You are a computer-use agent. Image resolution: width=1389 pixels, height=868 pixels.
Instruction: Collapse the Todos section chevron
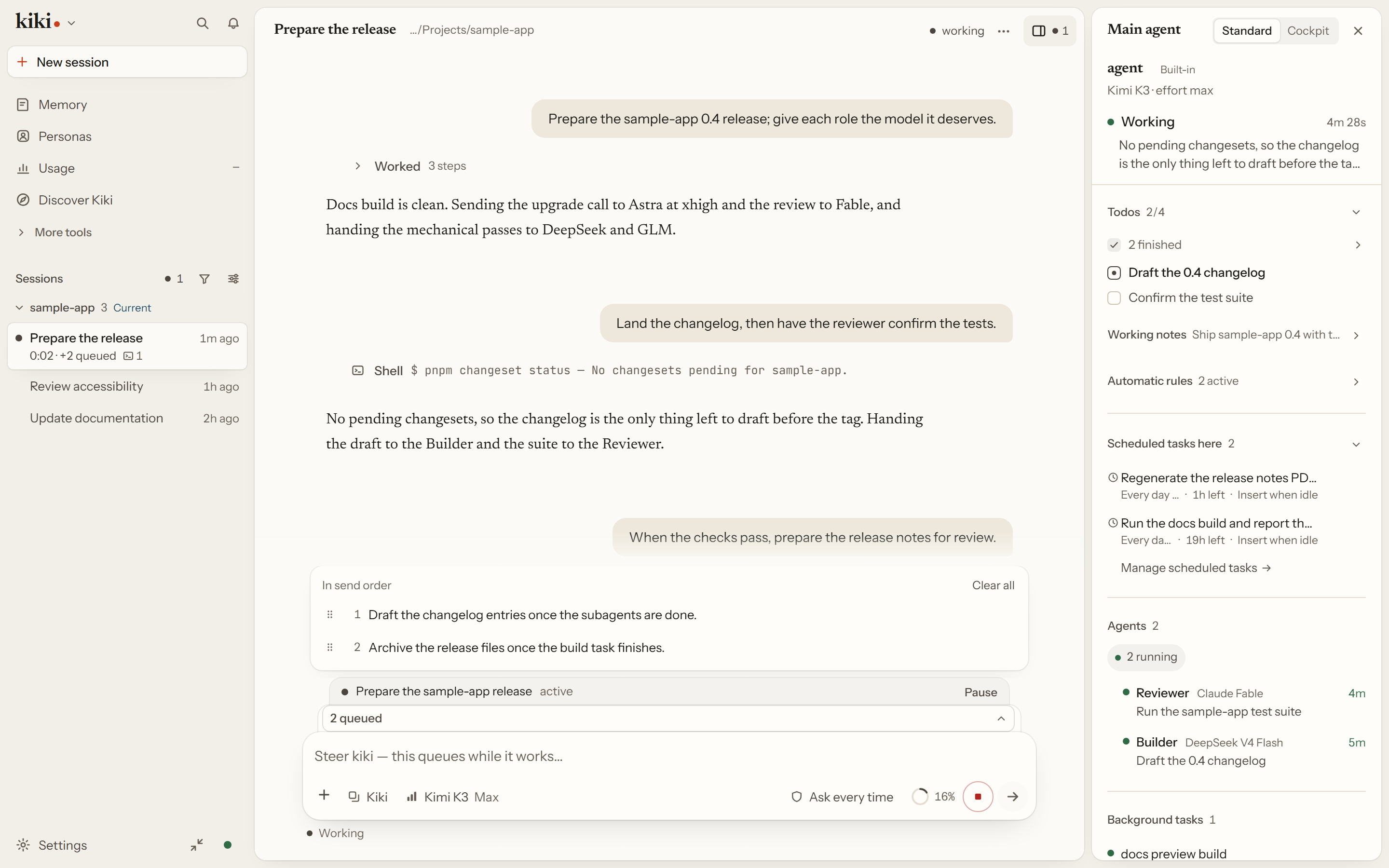pos(1356,212)
